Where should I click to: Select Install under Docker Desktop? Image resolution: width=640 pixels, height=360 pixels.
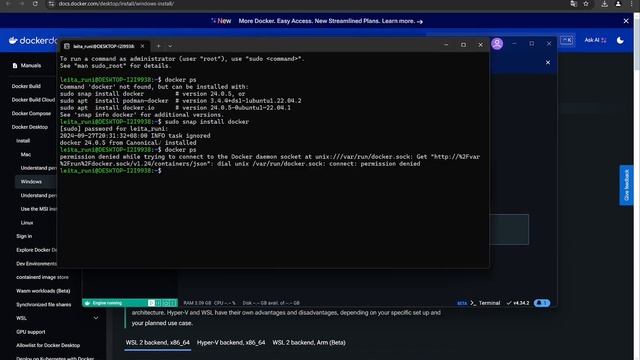click(x=23, y=141)
